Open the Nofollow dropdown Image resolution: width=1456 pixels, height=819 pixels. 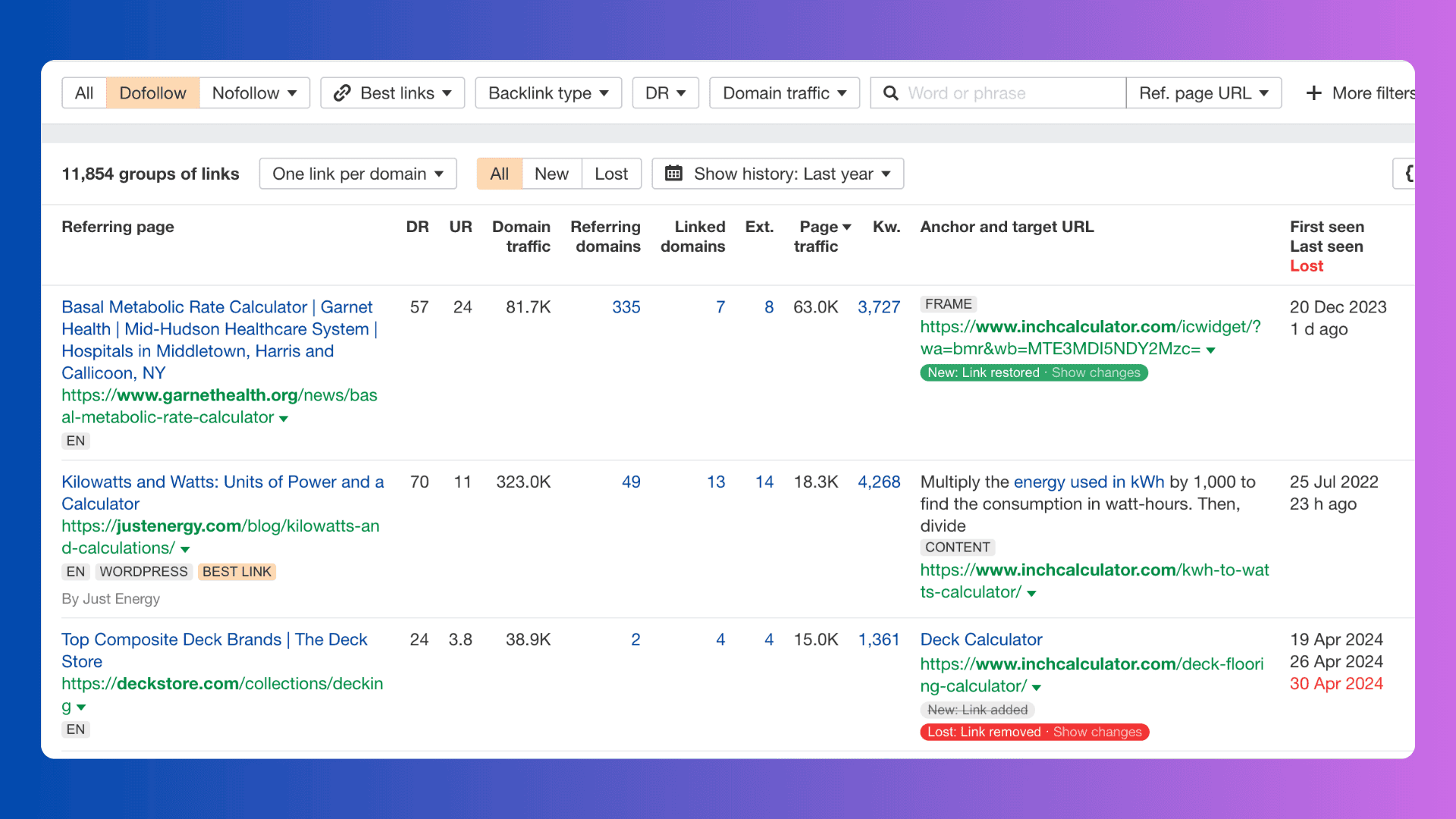click(255, 93)
